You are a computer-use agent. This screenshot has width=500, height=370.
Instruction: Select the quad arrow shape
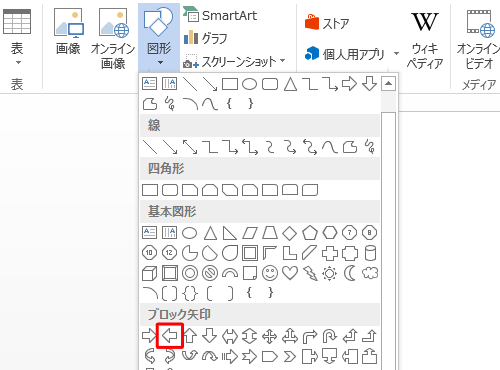coord(270,336)
